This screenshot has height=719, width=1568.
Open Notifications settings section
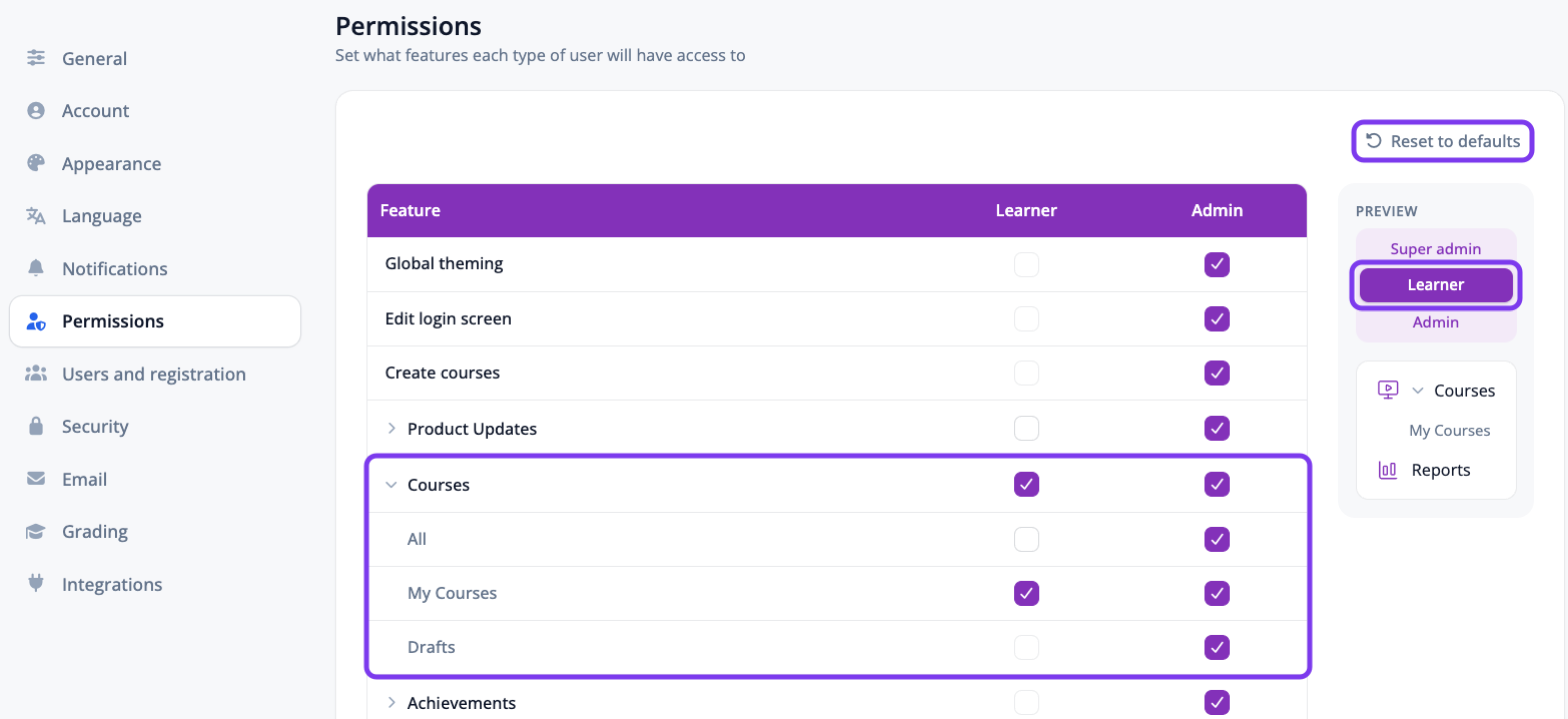155,268
